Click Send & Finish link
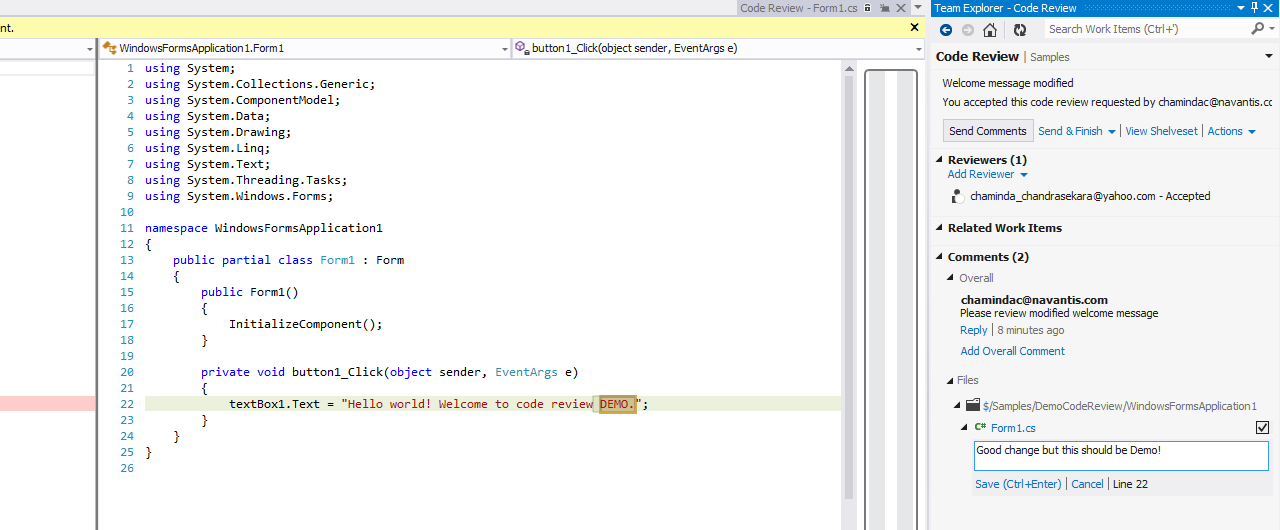Viewport: 1280px width, 530px height. point(1070,131)
